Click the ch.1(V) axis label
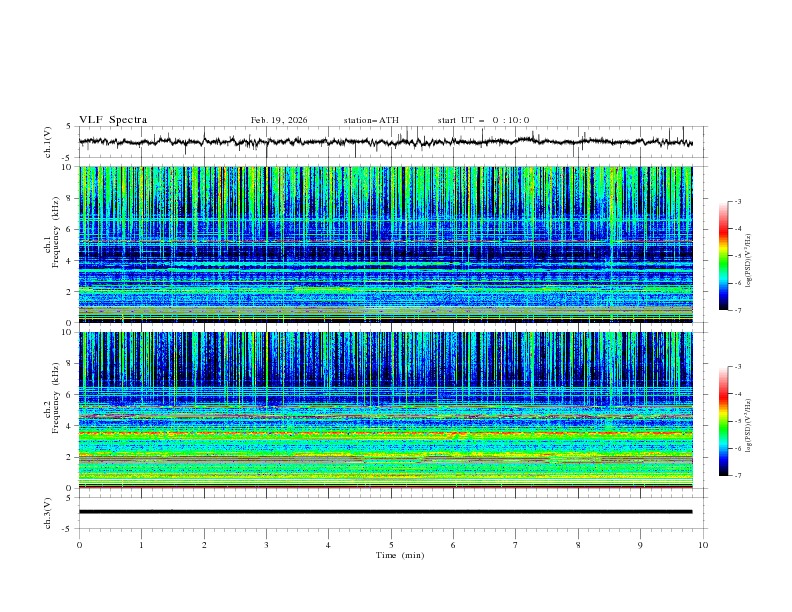This screenshot has height=612, width=792. (48, 142)
